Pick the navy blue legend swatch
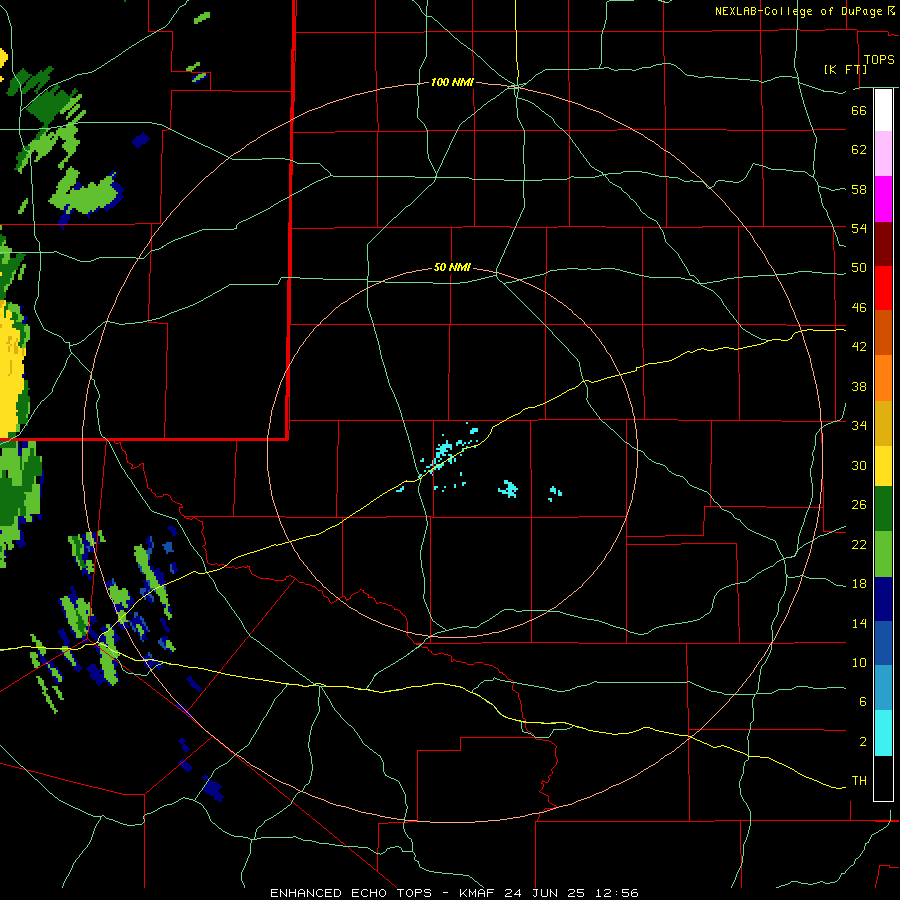This screenshot has width=900, height=900. [883, 599]
